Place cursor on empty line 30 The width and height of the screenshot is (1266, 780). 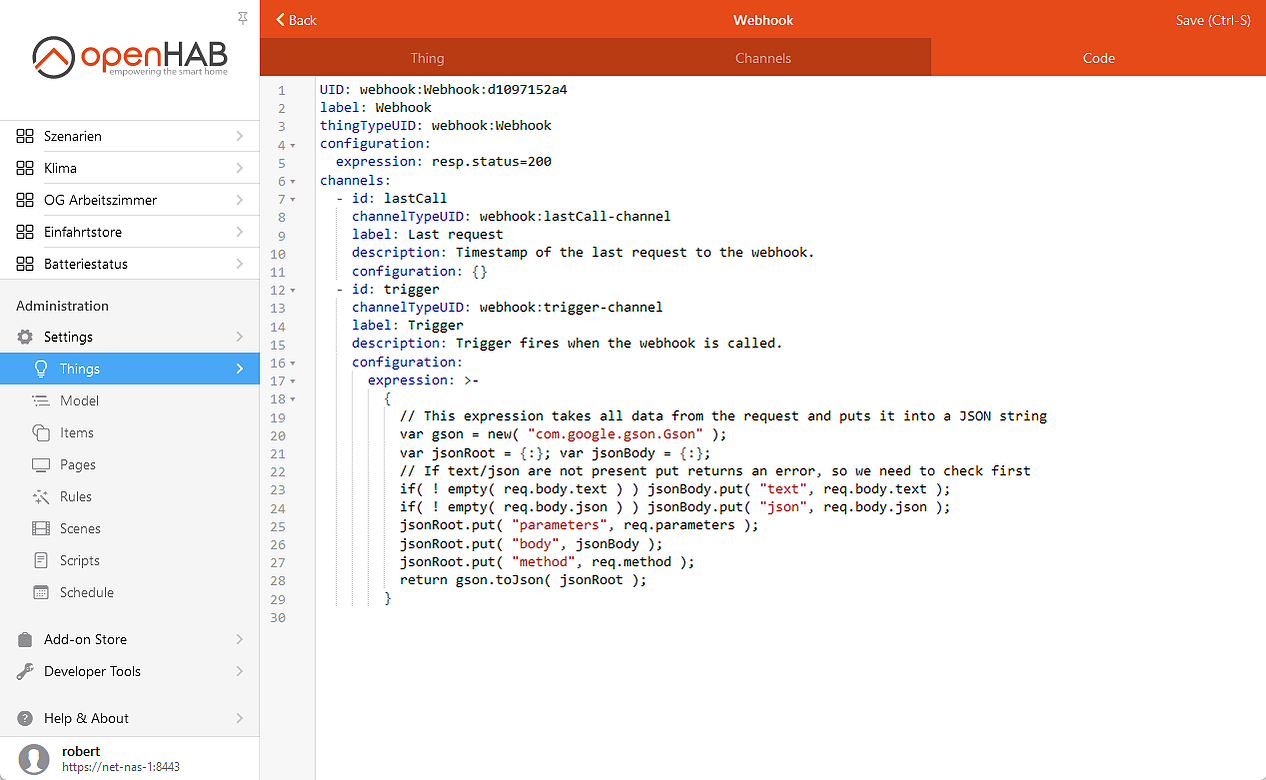[790, 618]
